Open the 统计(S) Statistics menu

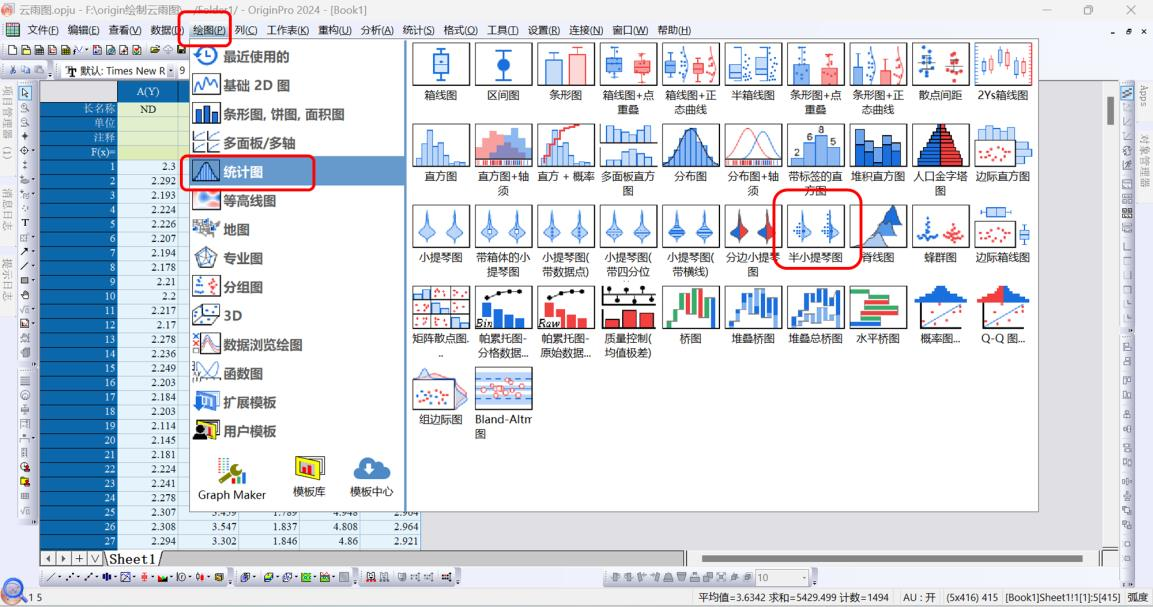click(x=418, y=30)
